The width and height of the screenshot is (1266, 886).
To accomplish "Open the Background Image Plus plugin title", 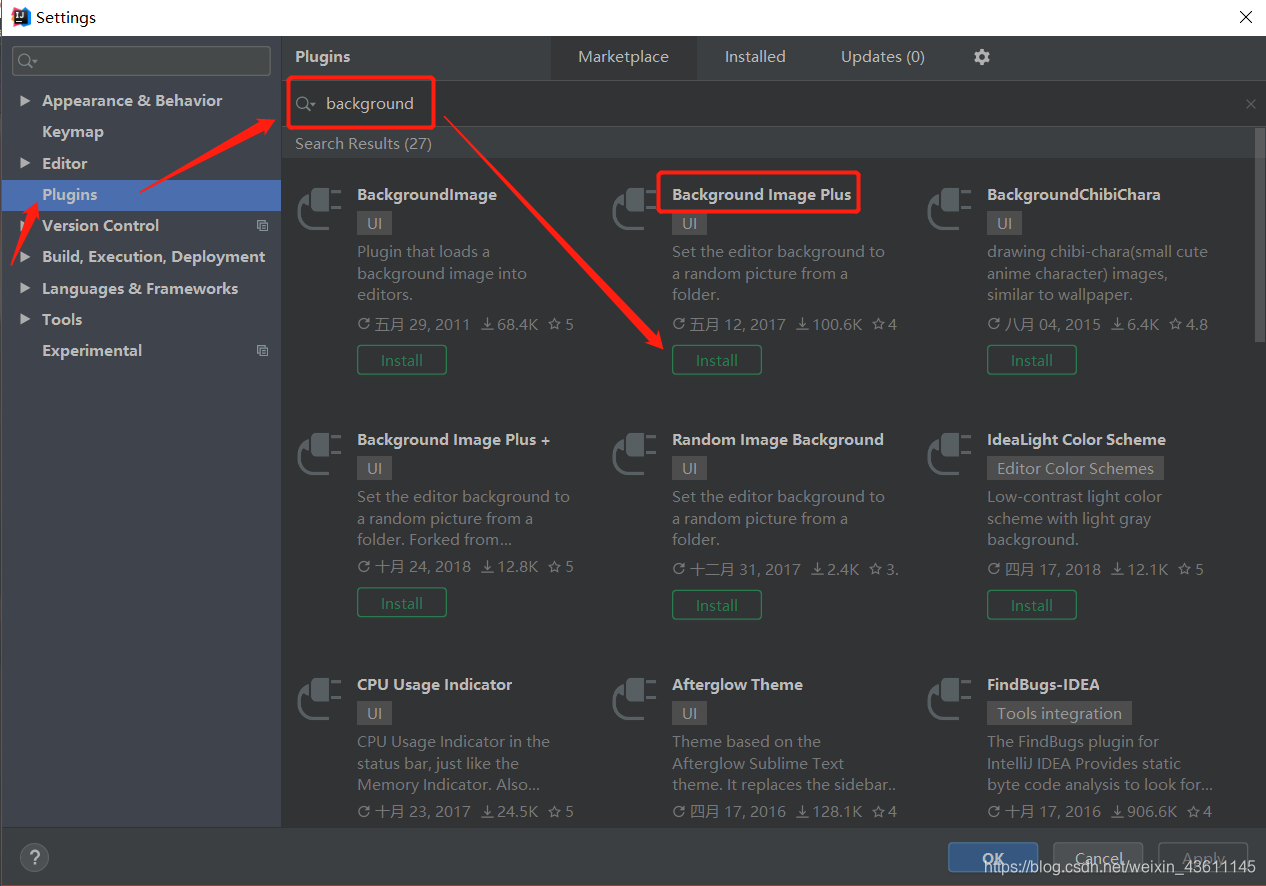I will 761,195.
